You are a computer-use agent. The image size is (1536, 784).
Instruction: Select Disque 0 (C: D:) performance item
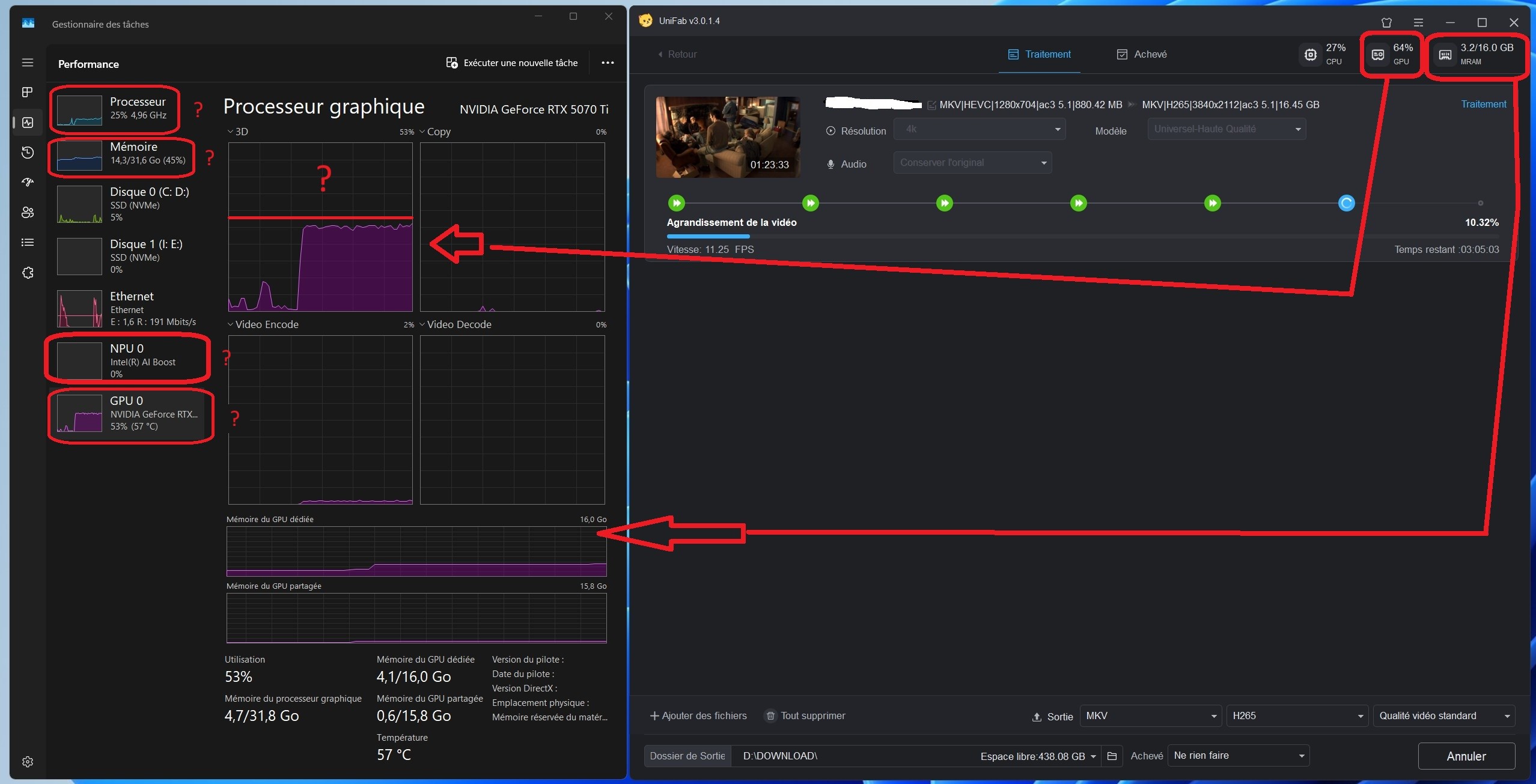click(129, 204)
